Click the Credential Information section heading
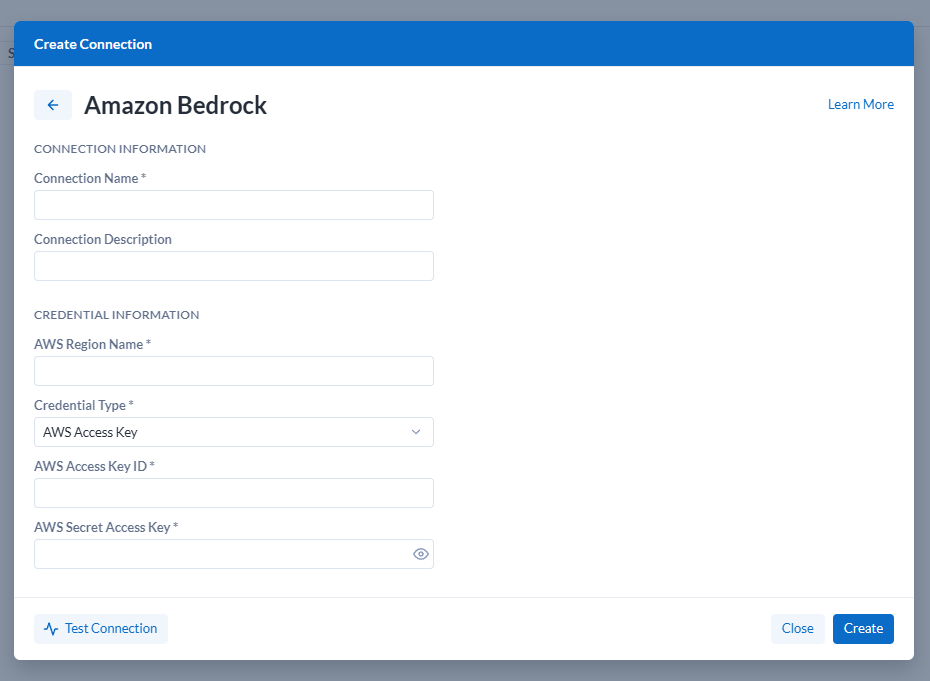The width and height of the screenshot is (930, 681). tap(116, 315)
